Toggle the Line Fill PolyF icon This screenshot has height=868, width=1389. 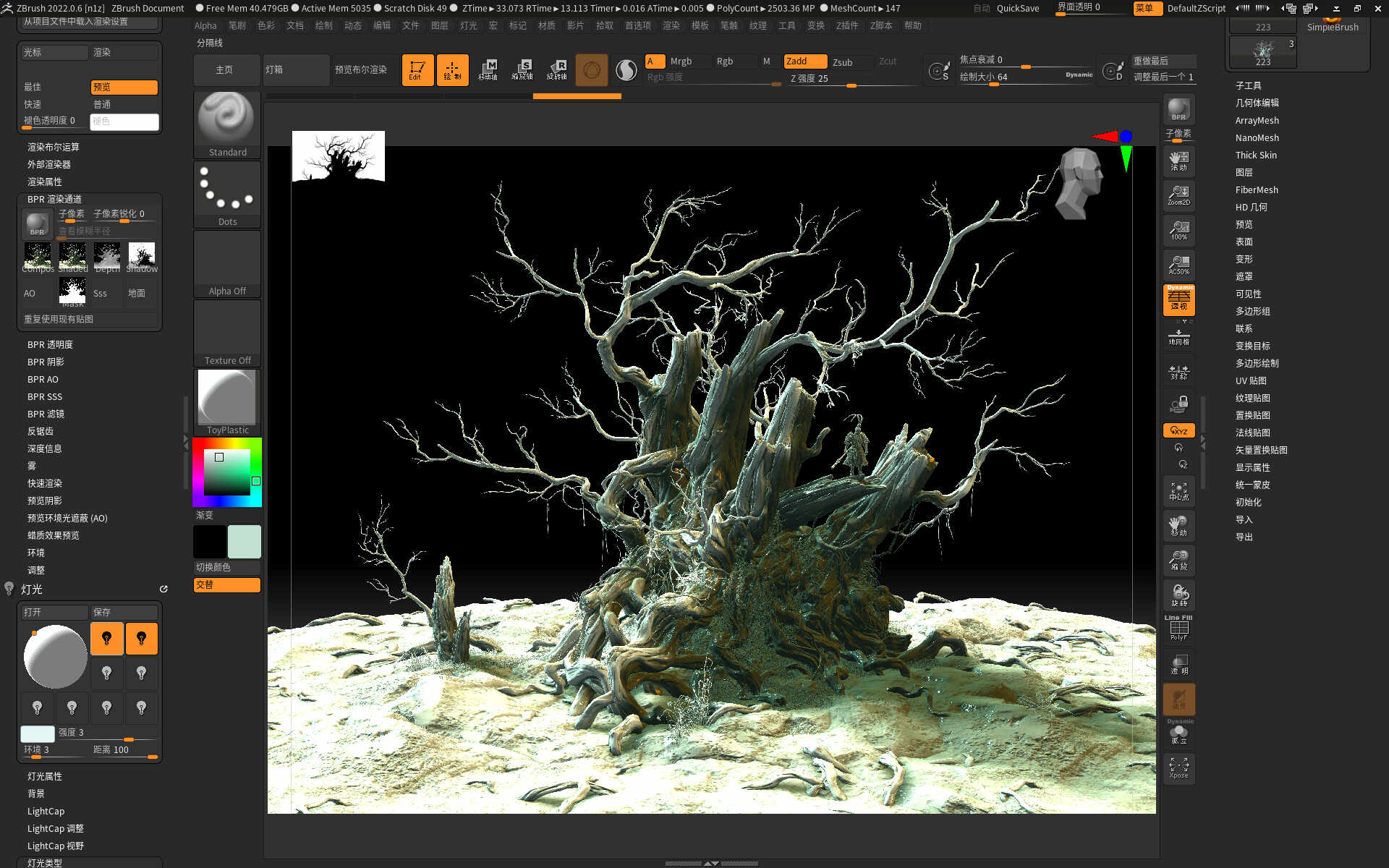[x=1178, y=628]
